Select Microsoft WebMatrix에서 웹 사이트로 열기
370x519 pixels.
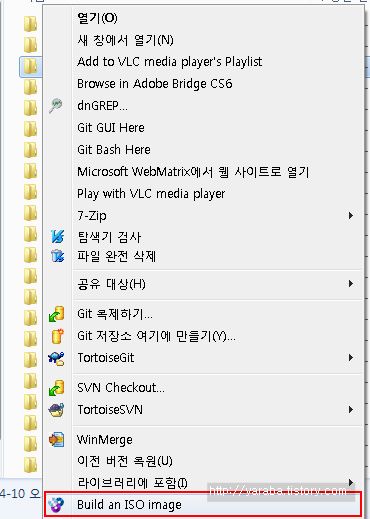tap(203, 172)
